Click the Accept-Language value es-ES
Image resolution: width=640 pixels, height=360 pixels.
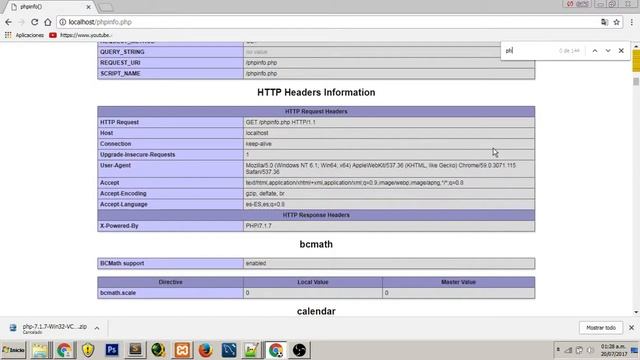265,204
